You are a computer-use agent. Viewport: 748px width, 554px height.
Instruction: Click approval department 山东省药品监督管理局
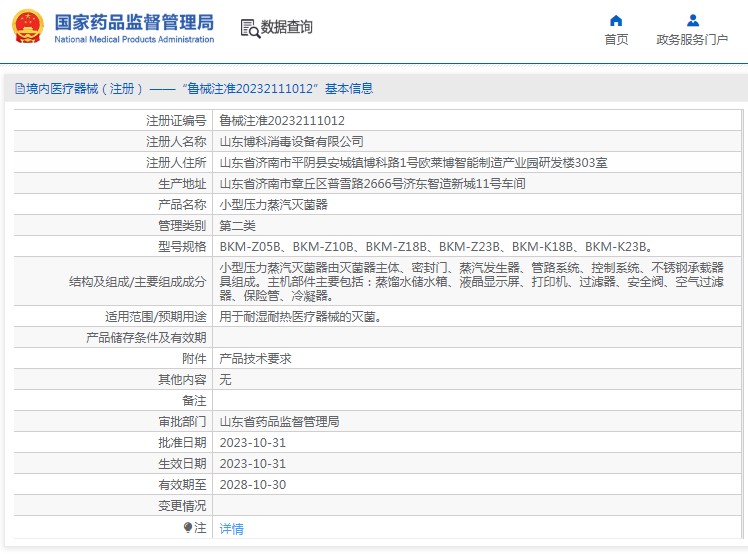click(x=279, y=422)
